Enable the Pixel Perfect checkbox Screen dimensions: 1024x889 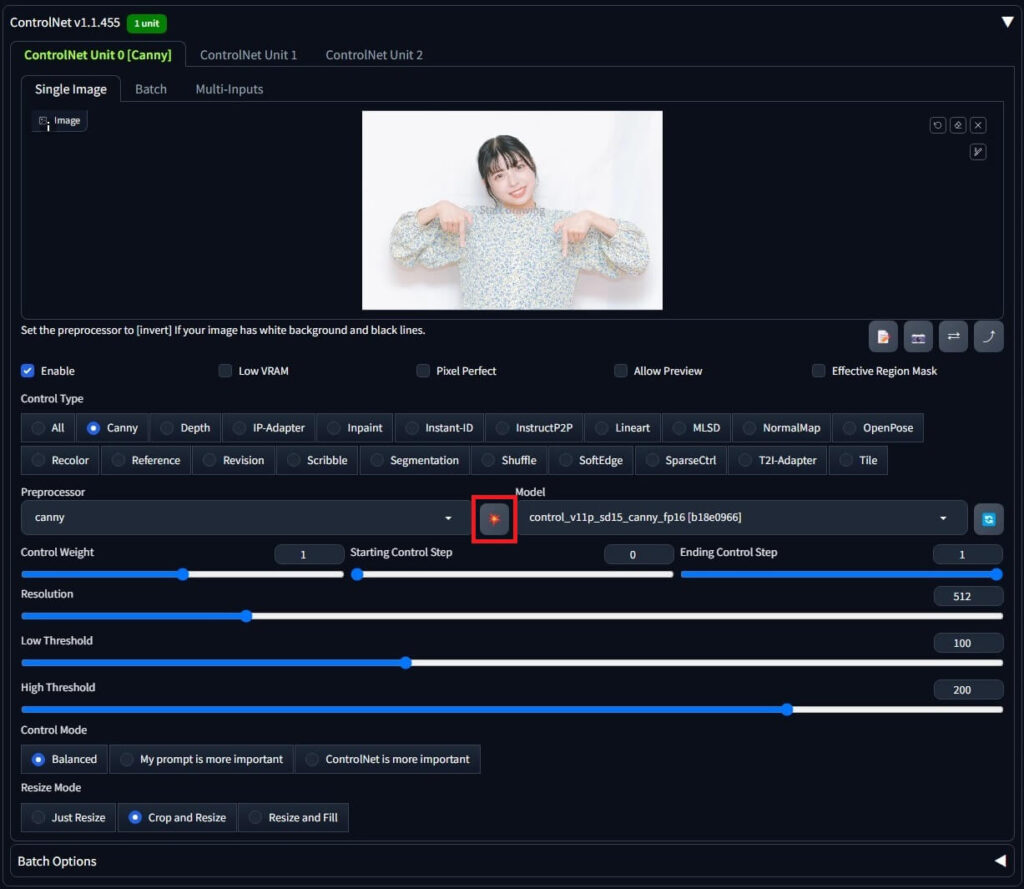coord(423,371)
